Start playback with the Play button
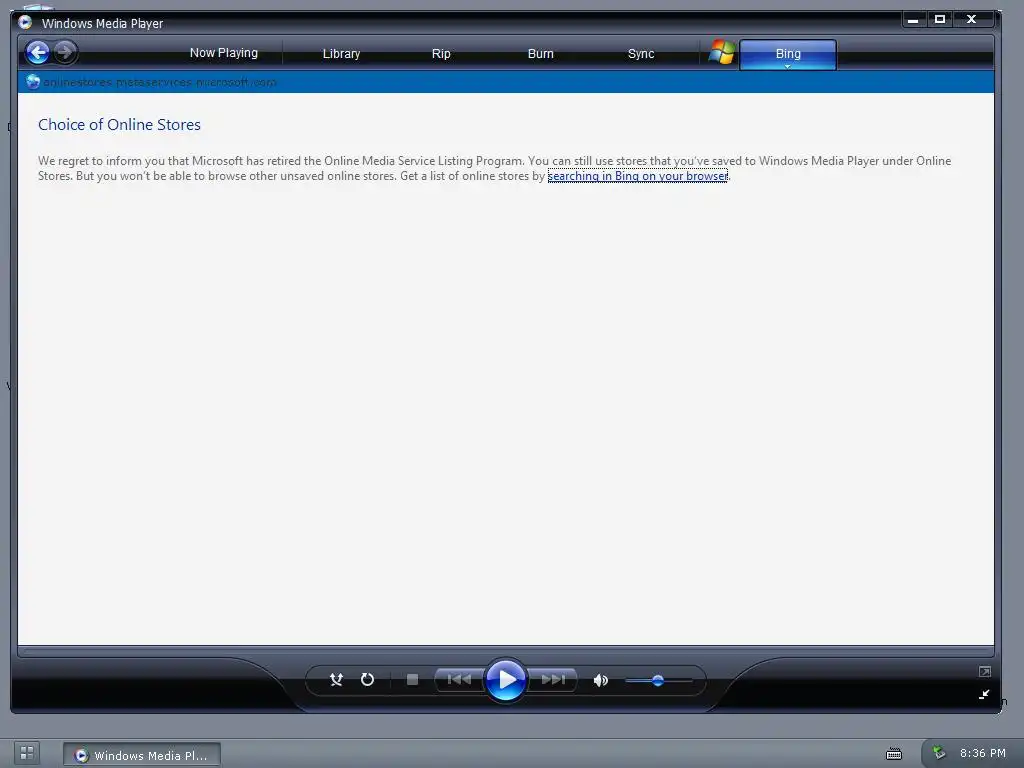This screenshot has width=1024, height=768. click(x=505, y=680)
